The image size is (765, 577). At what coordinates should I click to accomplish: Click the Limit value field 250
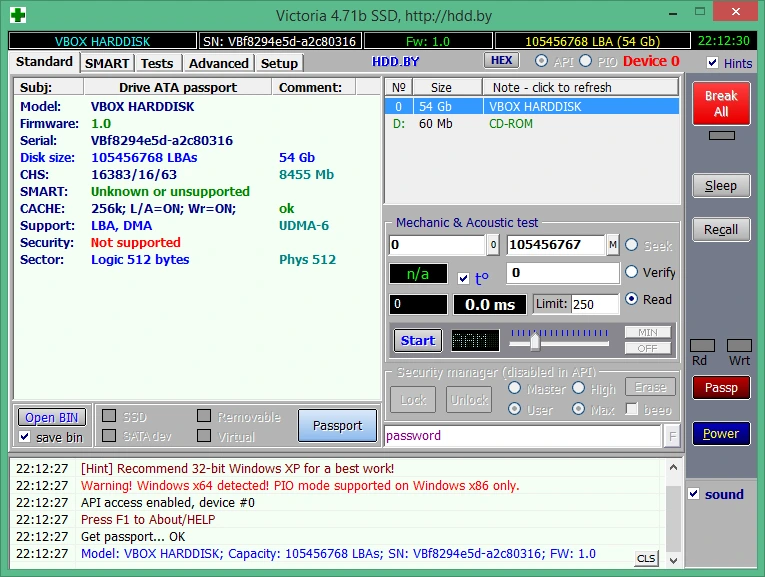(594, 304)
